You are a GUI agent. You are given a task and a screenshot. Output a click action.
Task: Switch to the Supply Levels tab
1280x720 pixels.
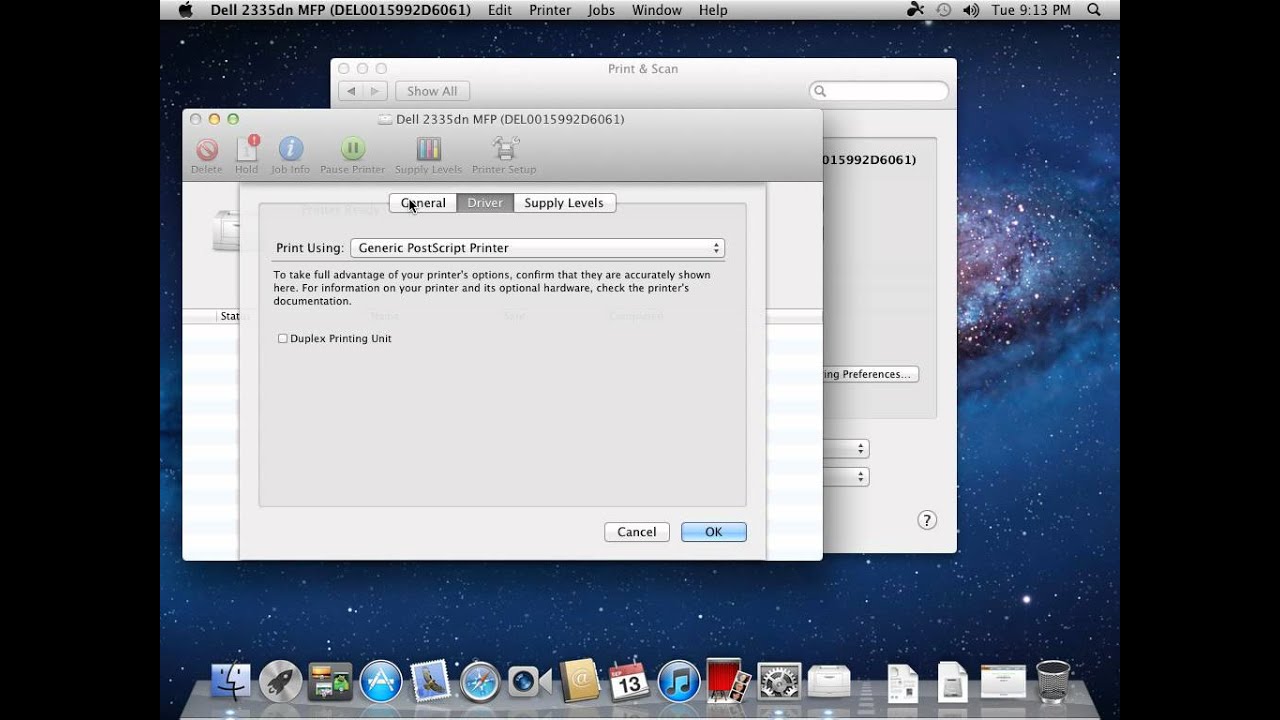coord(564,203)
